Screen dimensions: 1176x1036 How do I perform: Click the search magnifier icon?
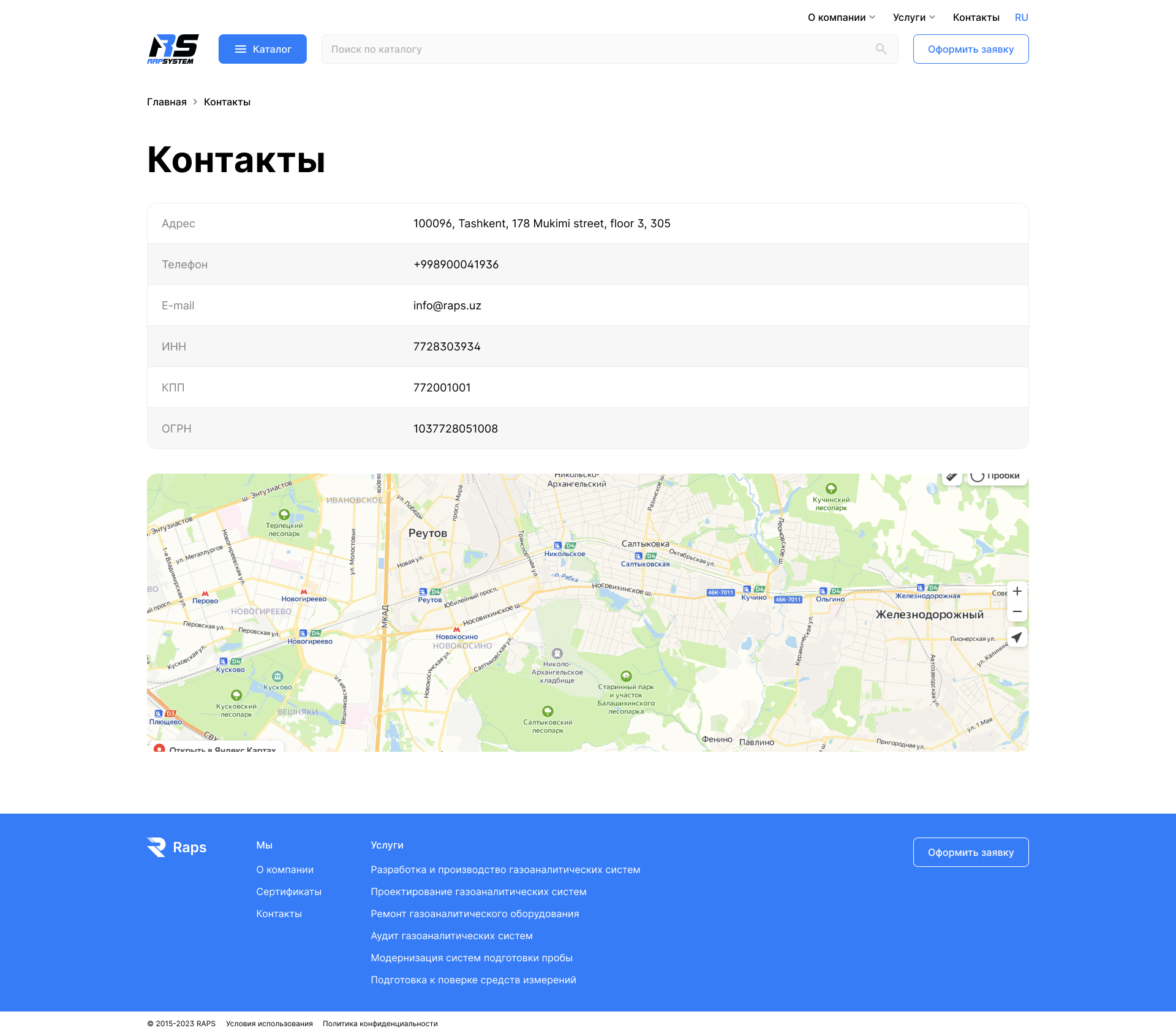[x=881, y=49]
